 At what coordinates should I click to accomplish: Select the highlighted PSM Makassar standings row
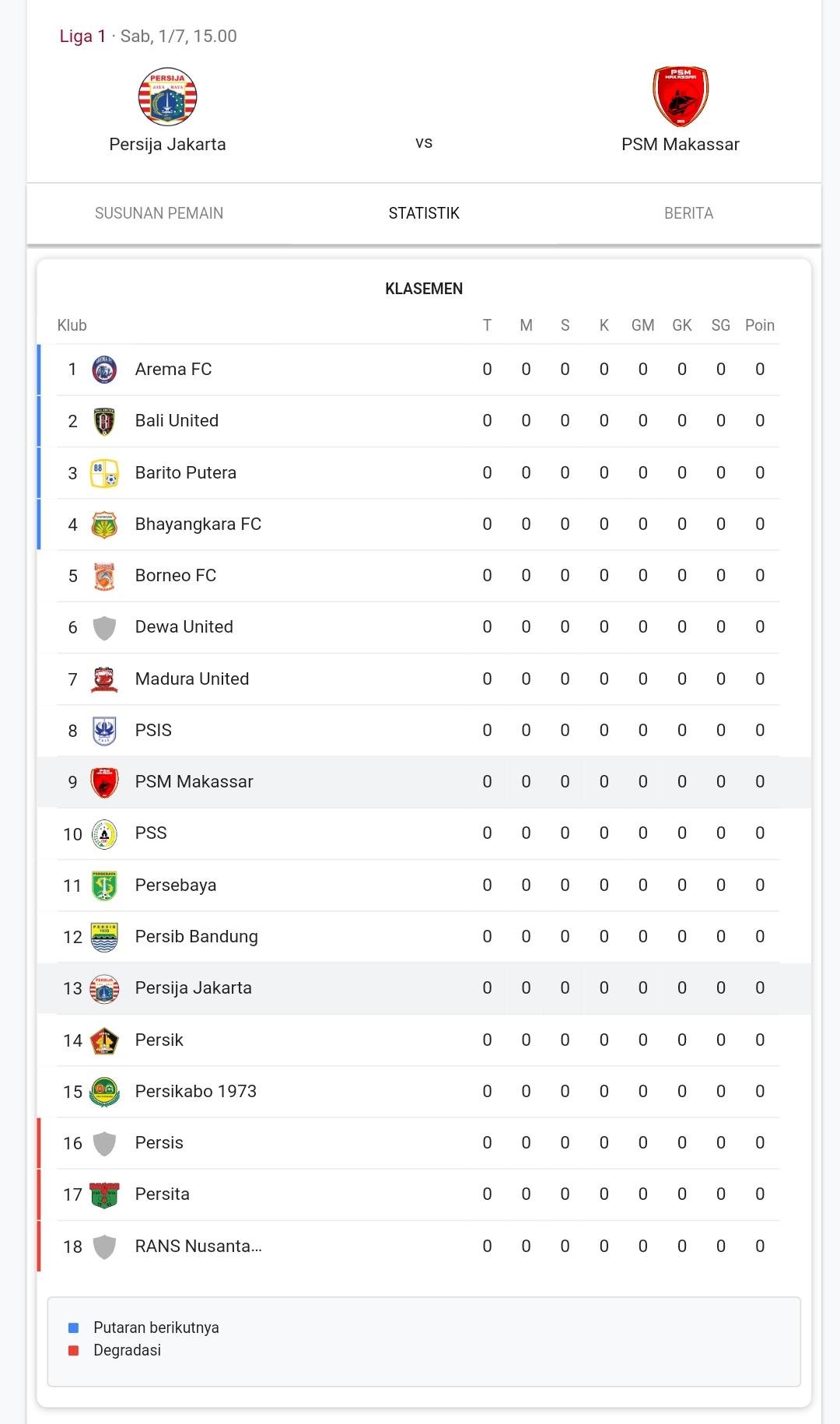click(424, 782)
